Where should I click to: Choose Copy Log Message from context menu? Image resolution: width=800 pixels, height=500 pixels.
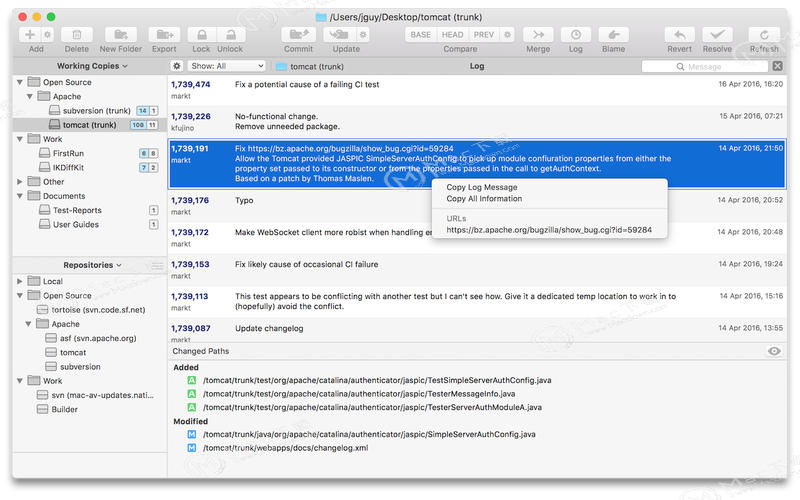(x=482, y=187)
